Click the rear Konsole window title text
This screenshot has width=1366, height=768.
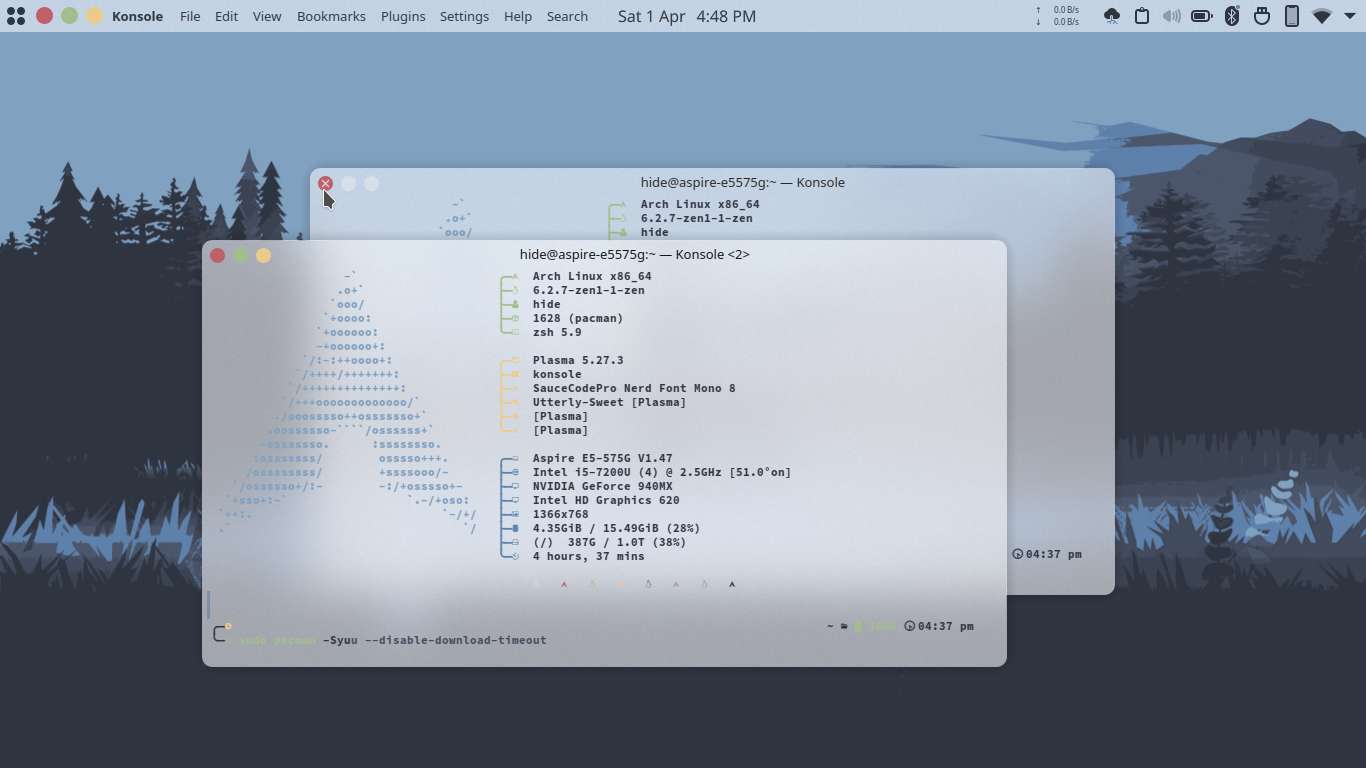[743, 183]
